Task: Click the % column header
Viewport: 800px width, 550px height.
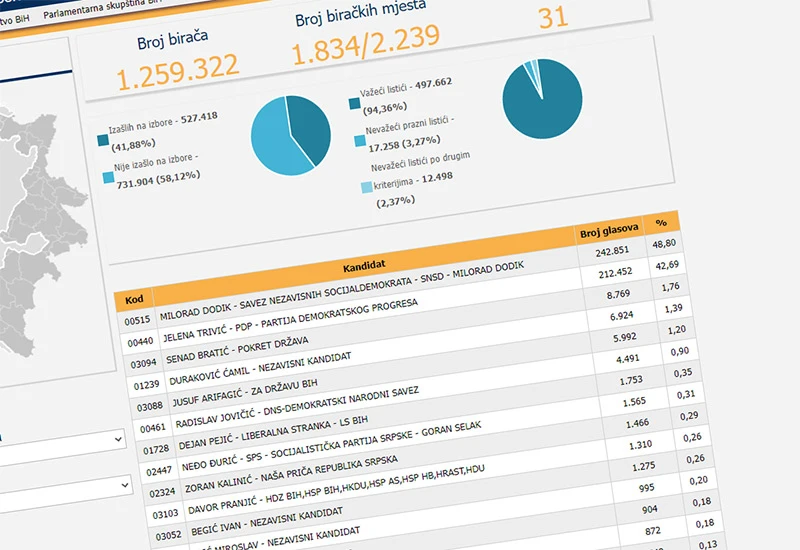Action: tap(661, 222)
